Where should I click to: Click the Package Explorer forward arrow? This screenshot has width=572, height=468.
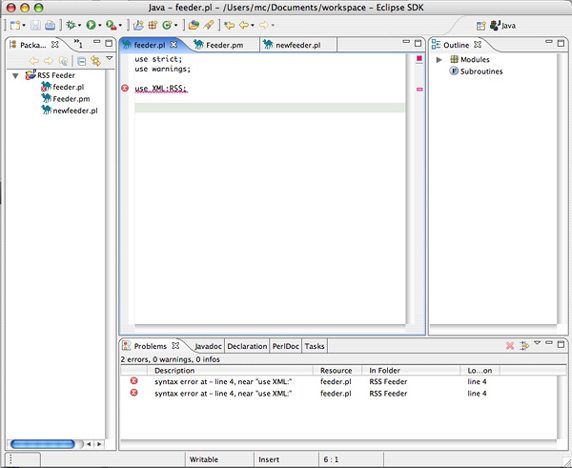(x=48, y=61)
